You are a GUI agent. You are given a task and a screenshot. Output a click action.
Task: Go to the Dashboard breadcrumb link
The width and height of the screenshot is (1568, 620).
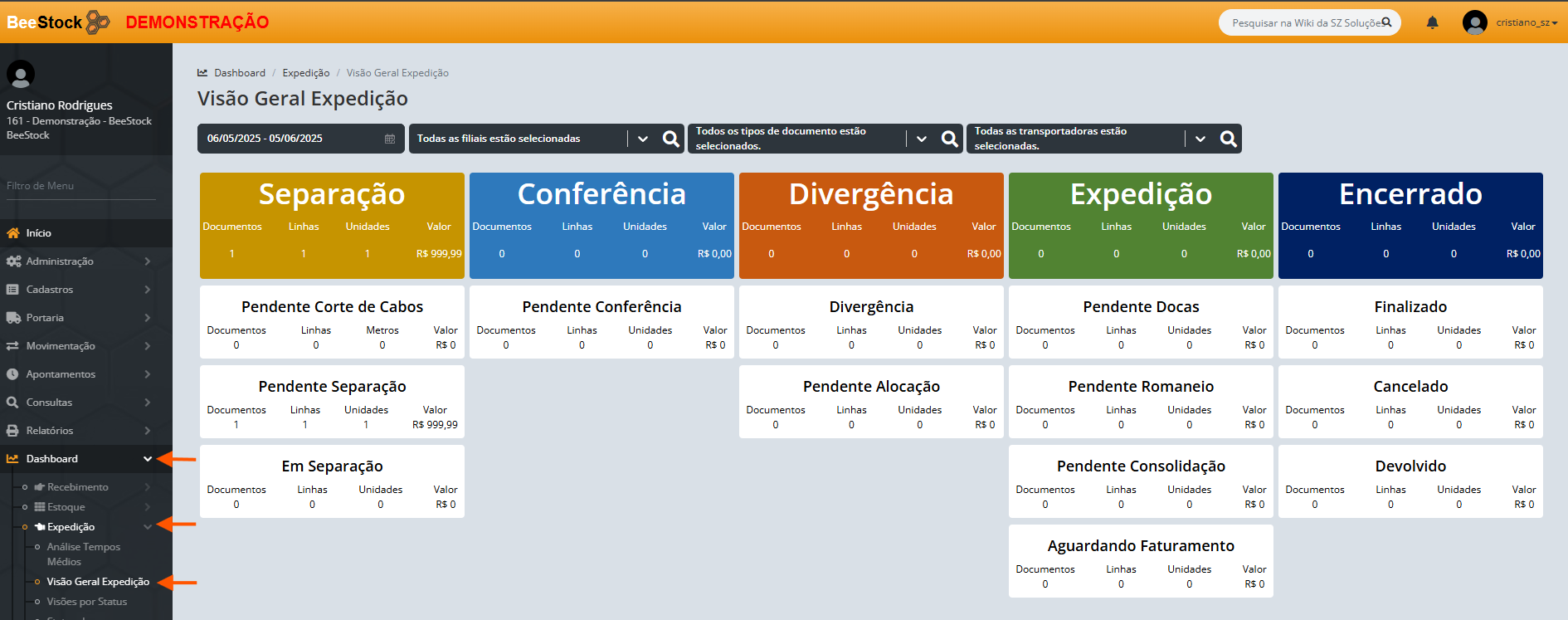(x=239, y=73)
